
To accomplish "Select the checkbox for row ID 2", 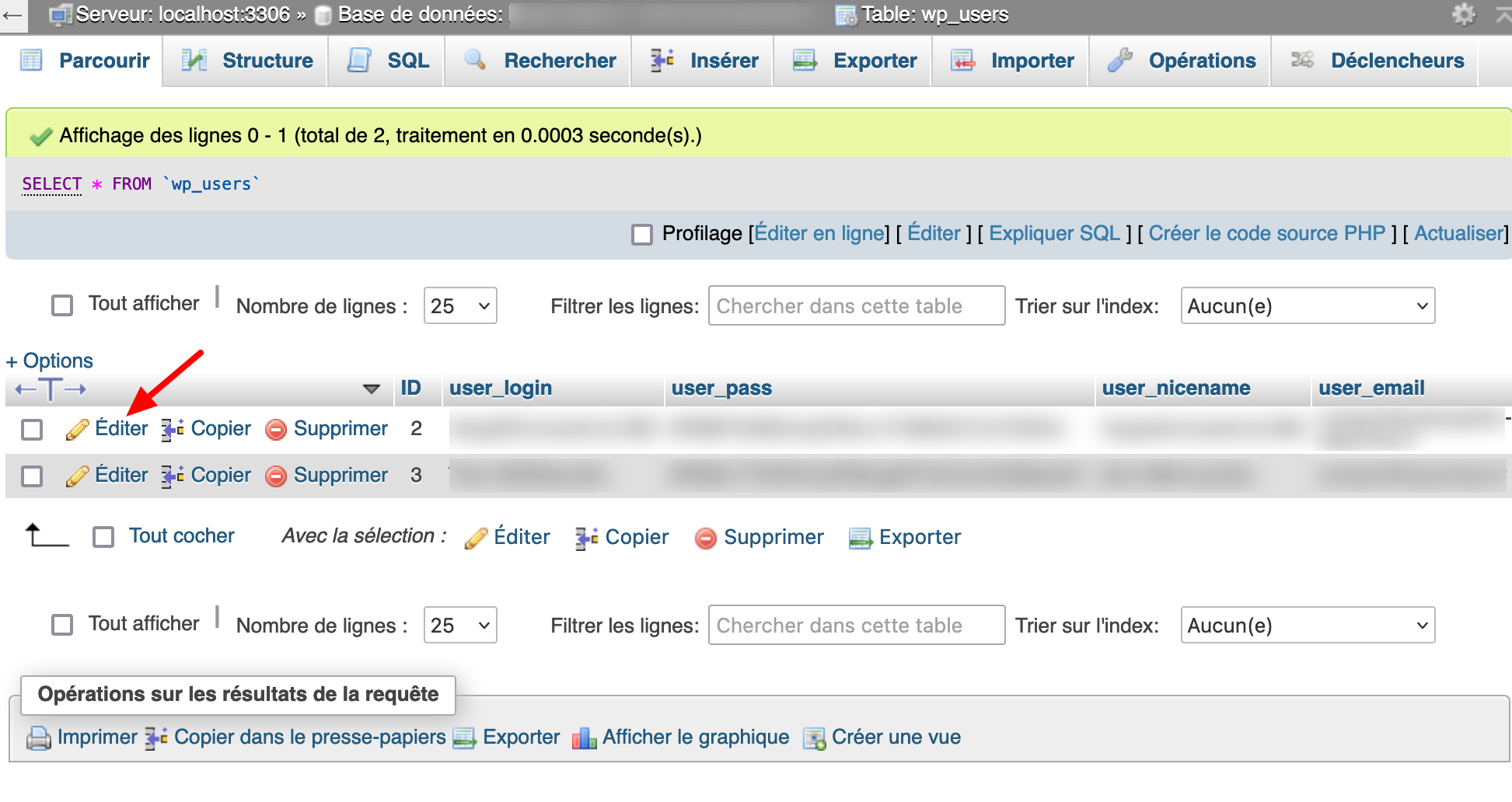I will pos(32,429).
